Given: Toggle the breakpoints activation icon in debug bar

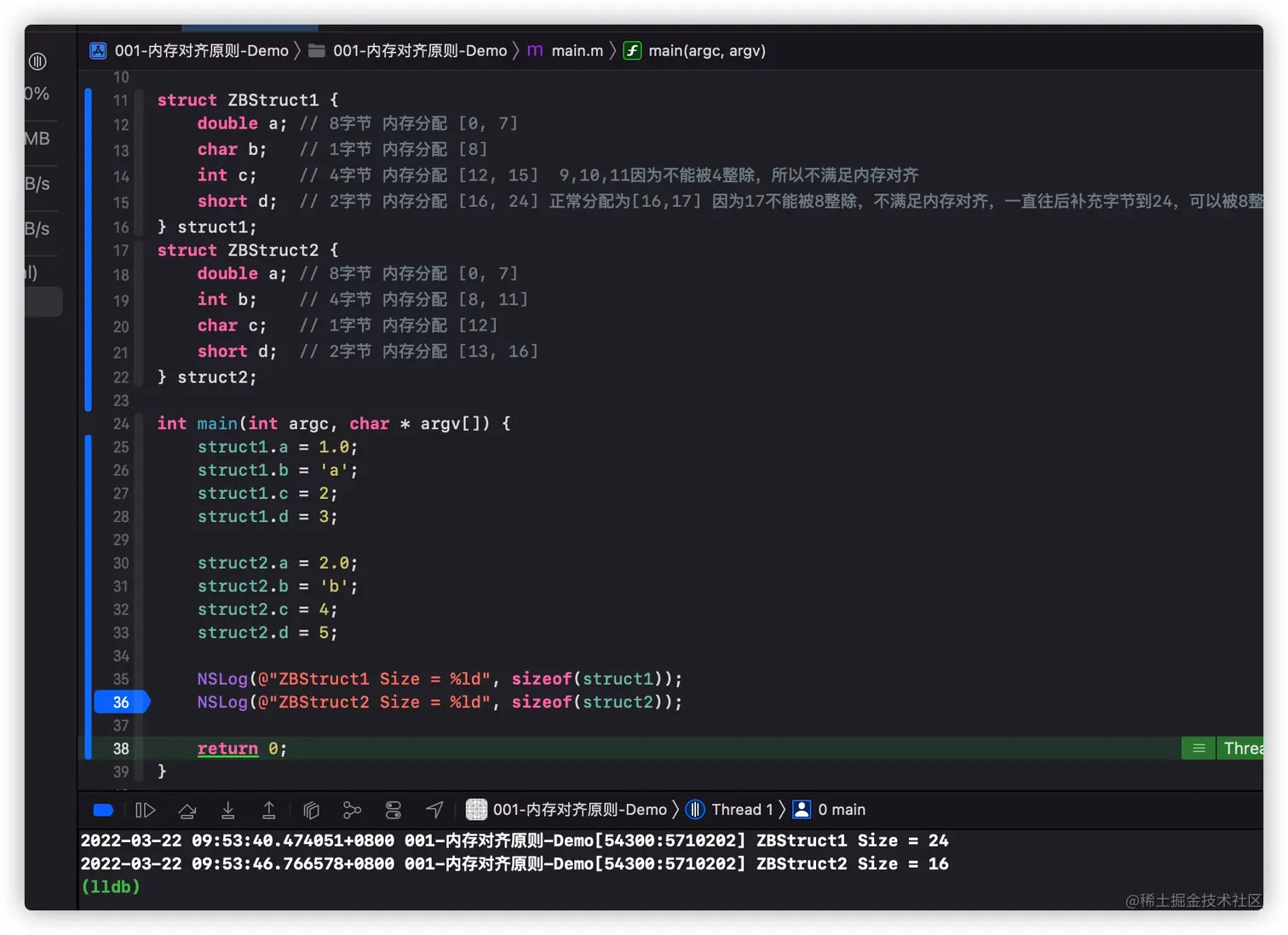Looking at the screenshot, I should coord(103,810).
